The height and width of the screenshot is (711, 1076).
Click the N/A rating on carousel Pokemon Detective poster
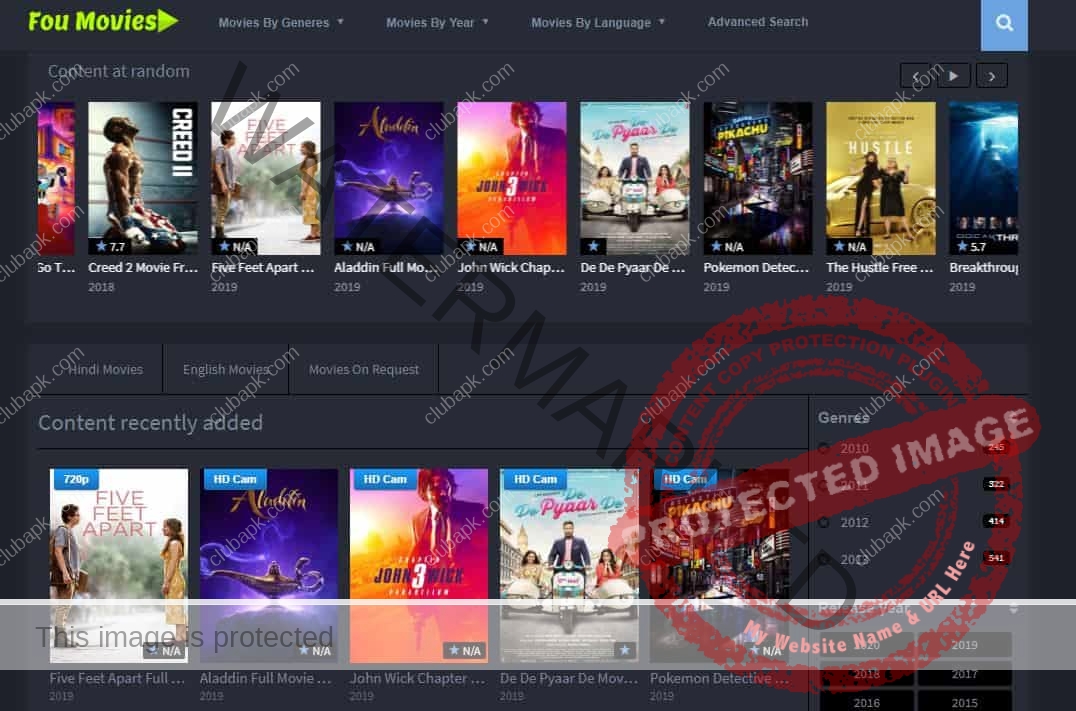[x=727, y=246]
